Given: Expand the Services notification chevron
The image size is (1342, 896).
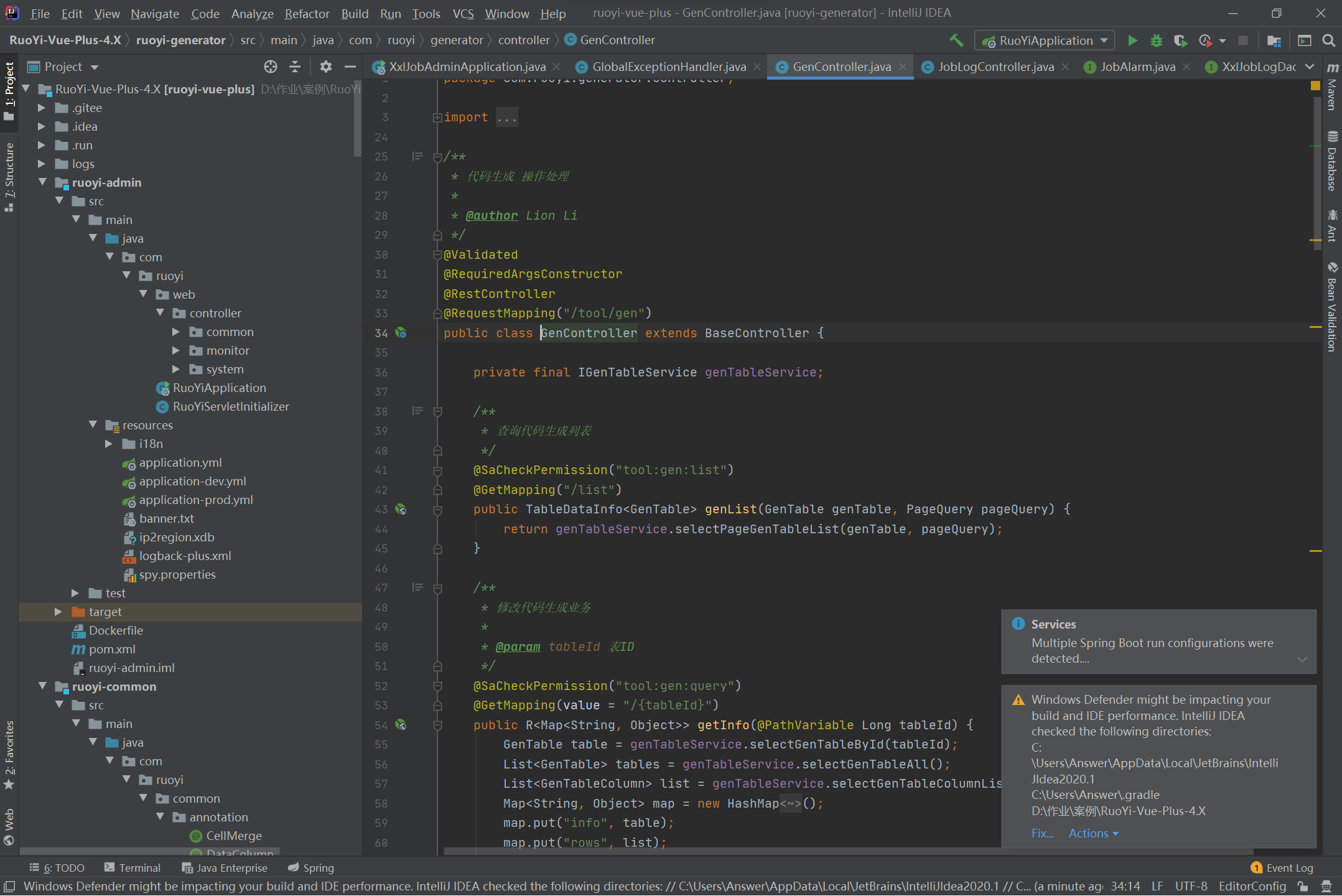Looking at the screenshot, I should (1302, 659).
